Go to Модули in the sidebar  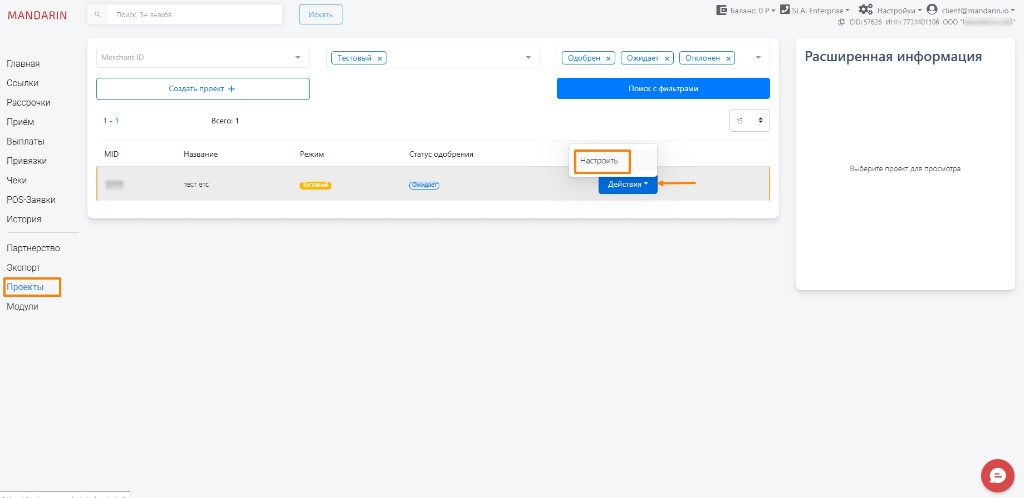click(x=22, y=307)
